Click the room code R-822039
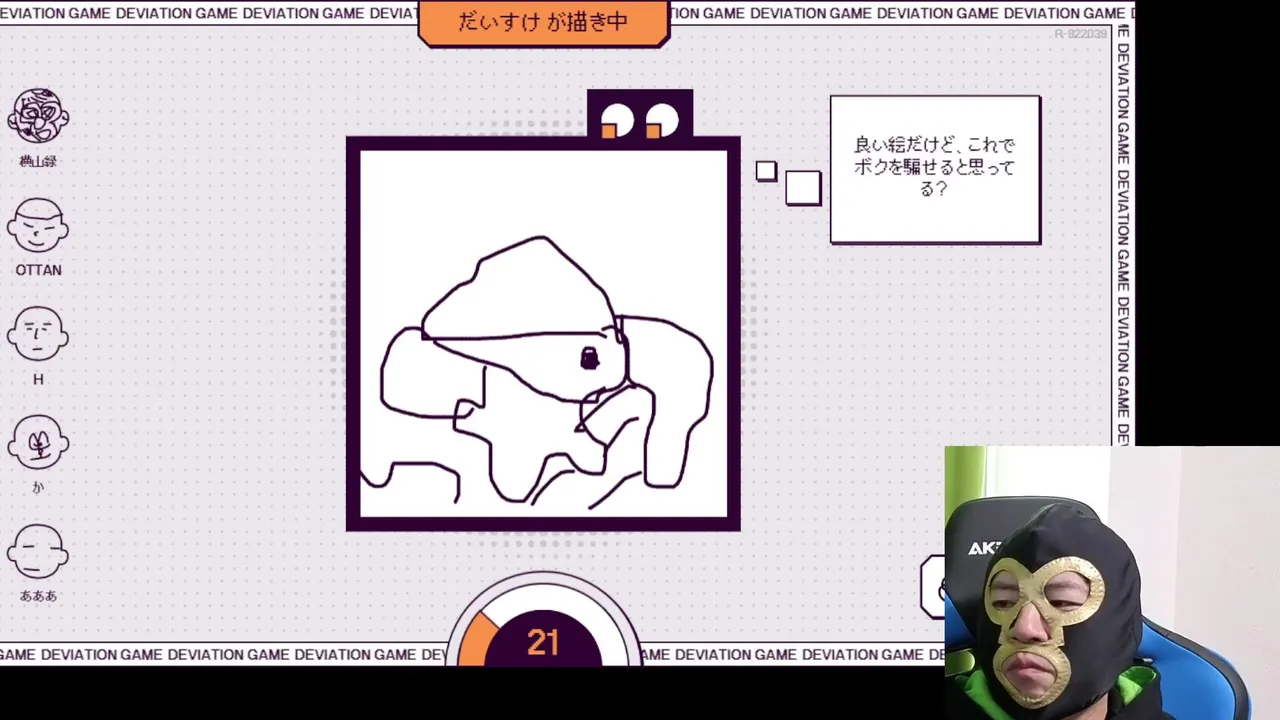The width and height of the screenshot is (1280, 720). (x=1081, y=35)
